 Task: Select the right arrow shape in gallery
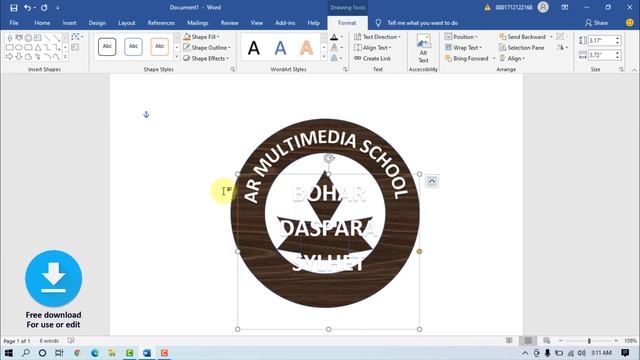[x=9, y=57]
